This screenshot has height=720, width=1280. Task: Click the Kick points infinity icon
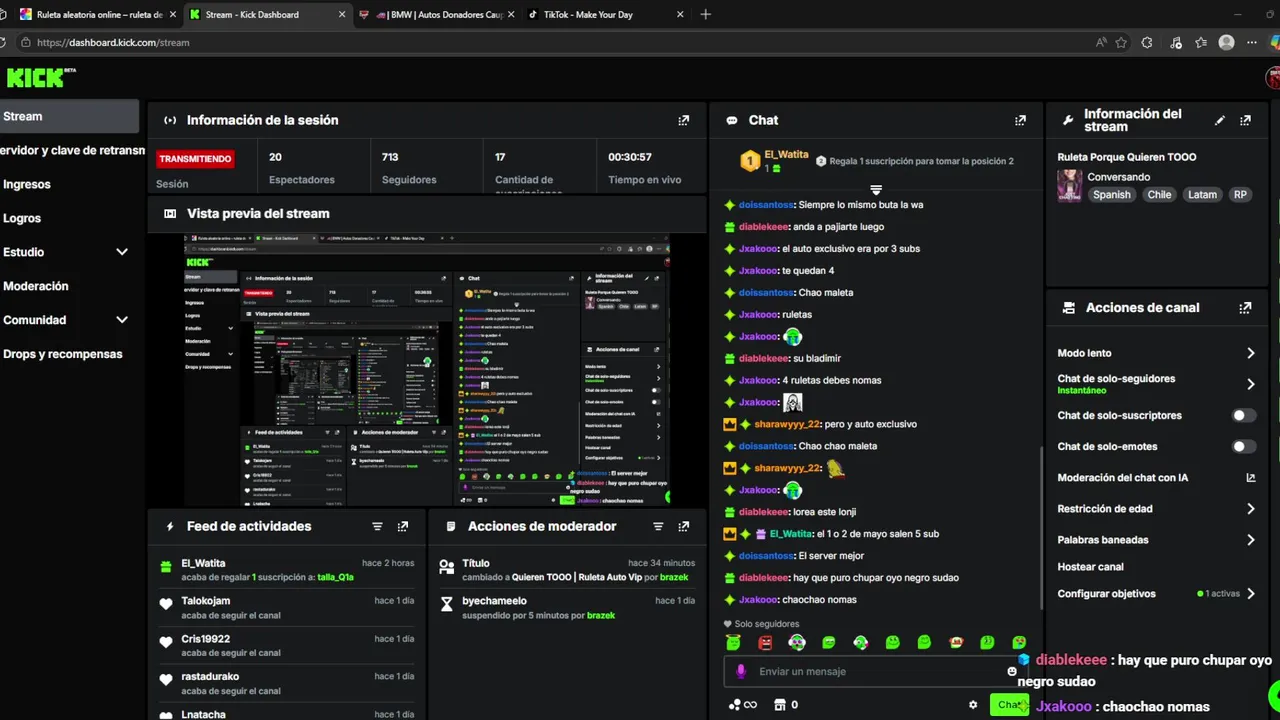pyautogui.click(x=743, y=705)
